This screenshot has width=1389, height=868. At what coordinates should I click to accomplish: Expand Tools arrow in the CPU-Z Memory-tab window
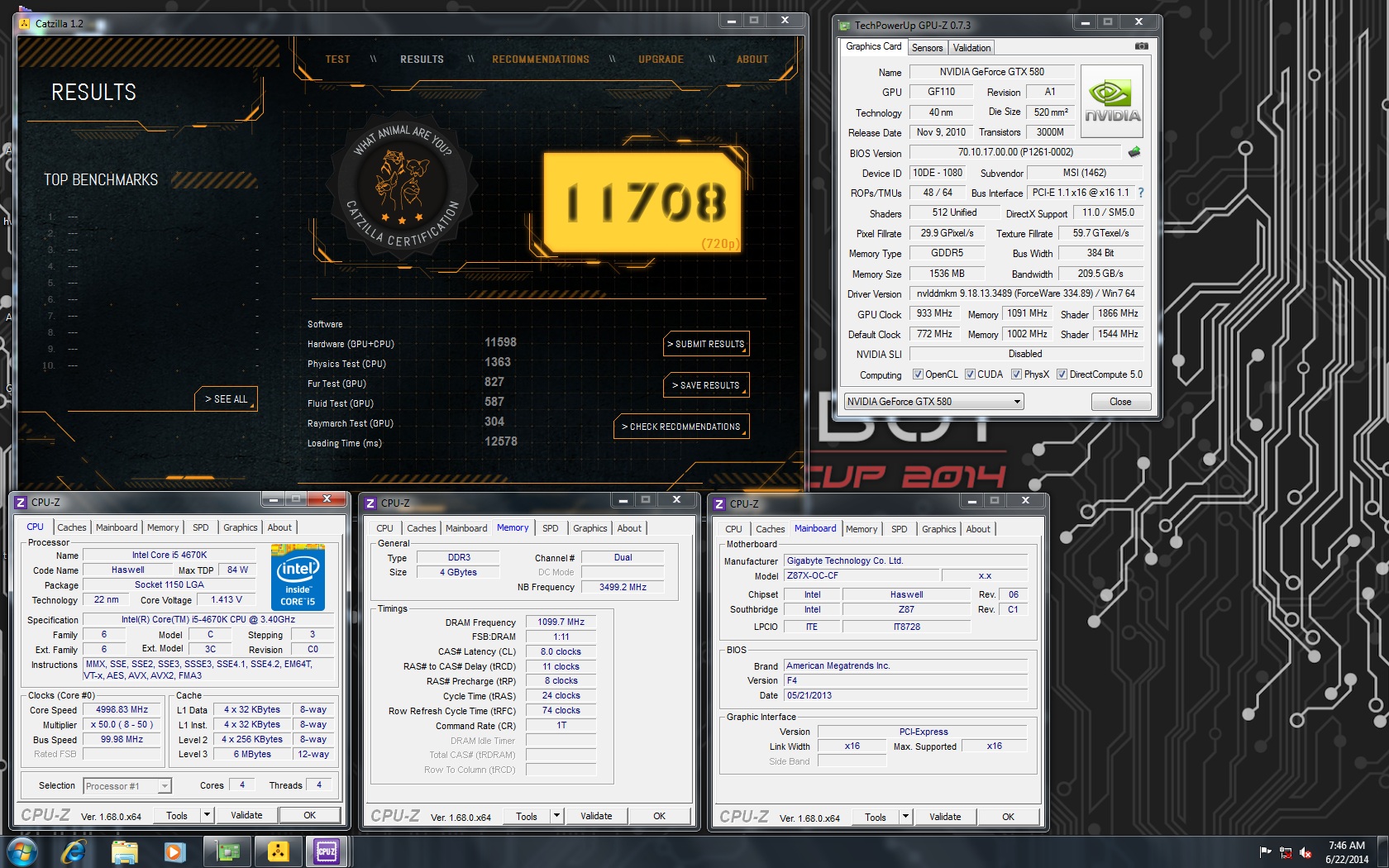pos(556,816)
